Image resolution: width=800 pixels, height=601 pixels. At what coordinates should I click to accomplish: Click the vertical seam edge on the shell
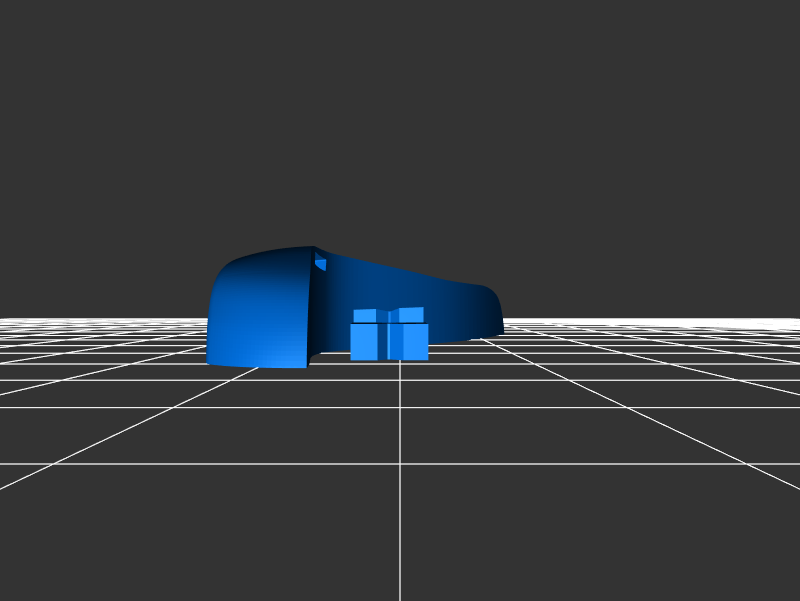pos(309,310)
